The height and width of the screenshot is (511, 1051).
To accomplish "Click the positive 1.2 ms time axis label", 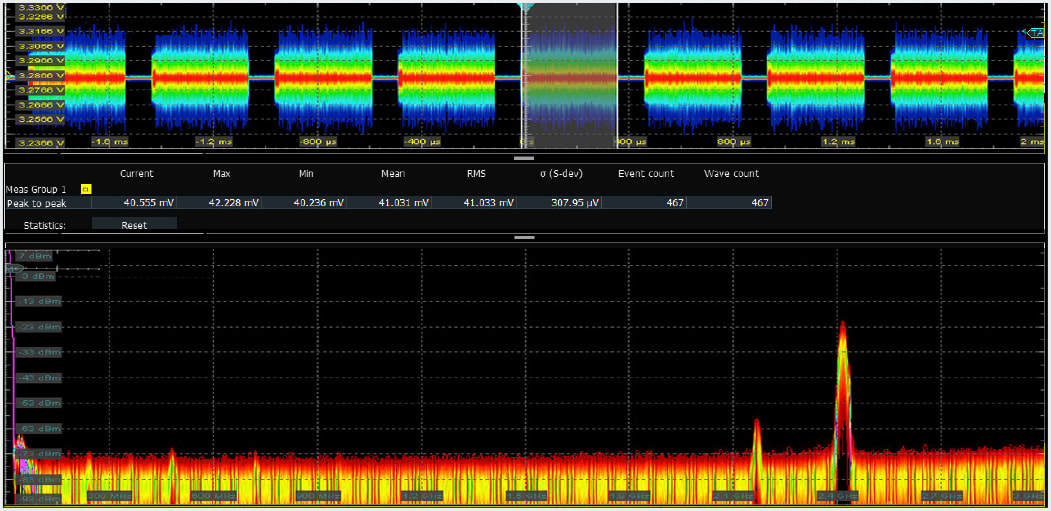I will [838, 142].
